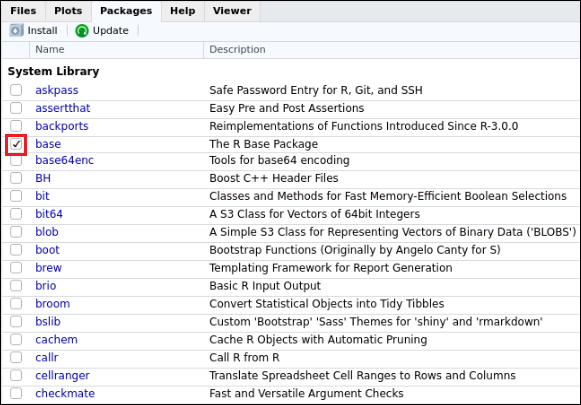
Task: Load the broom package via checkbox
Action: pyautogui.click(x=16, y=303)
